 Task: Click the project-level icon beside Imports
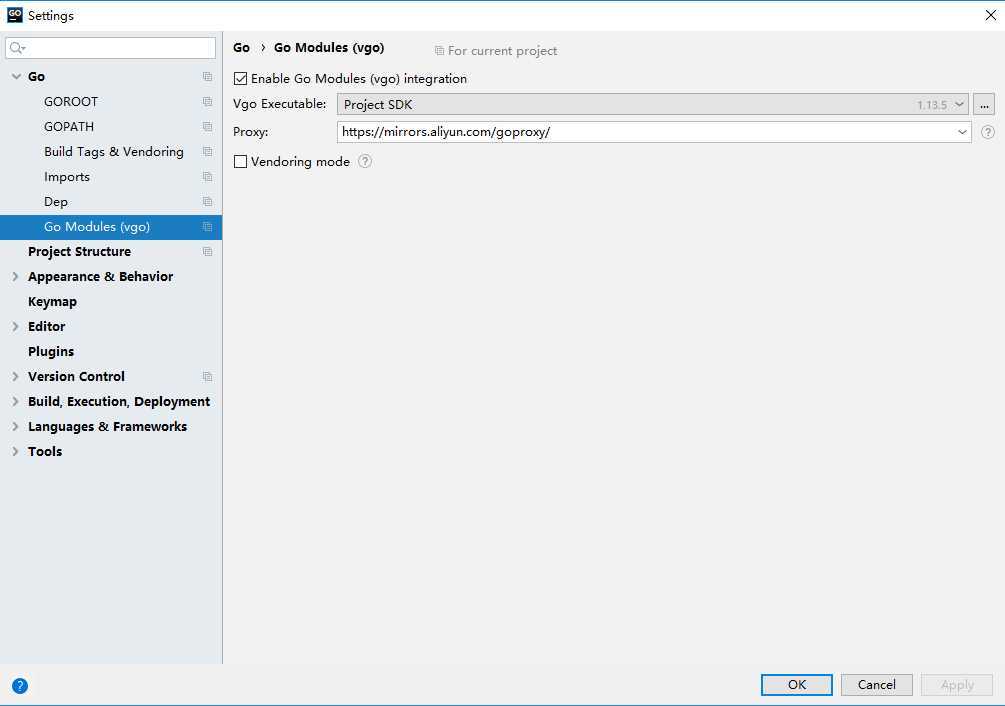point(207,176)
